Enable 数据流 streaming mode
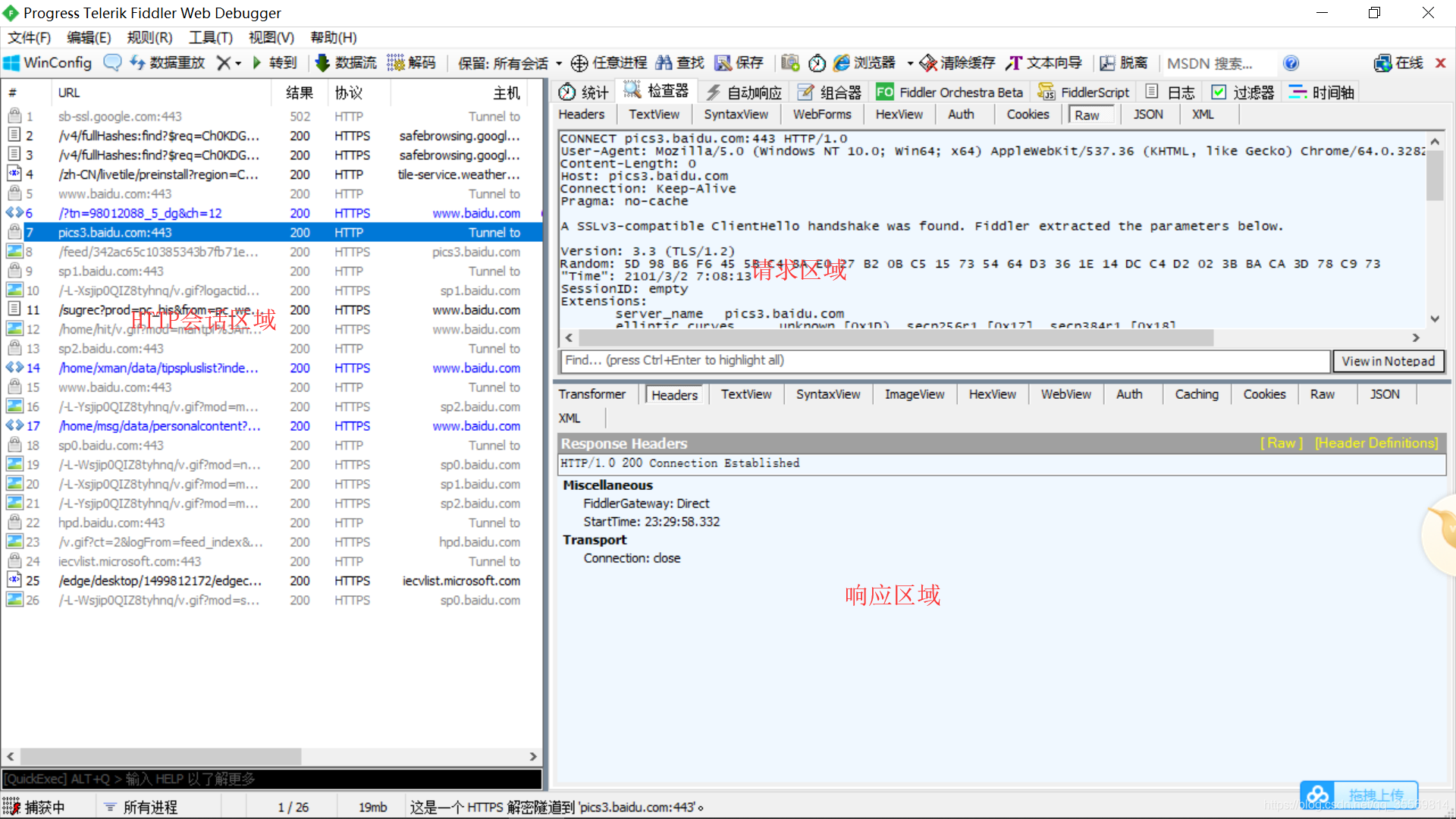 [346, 62]
